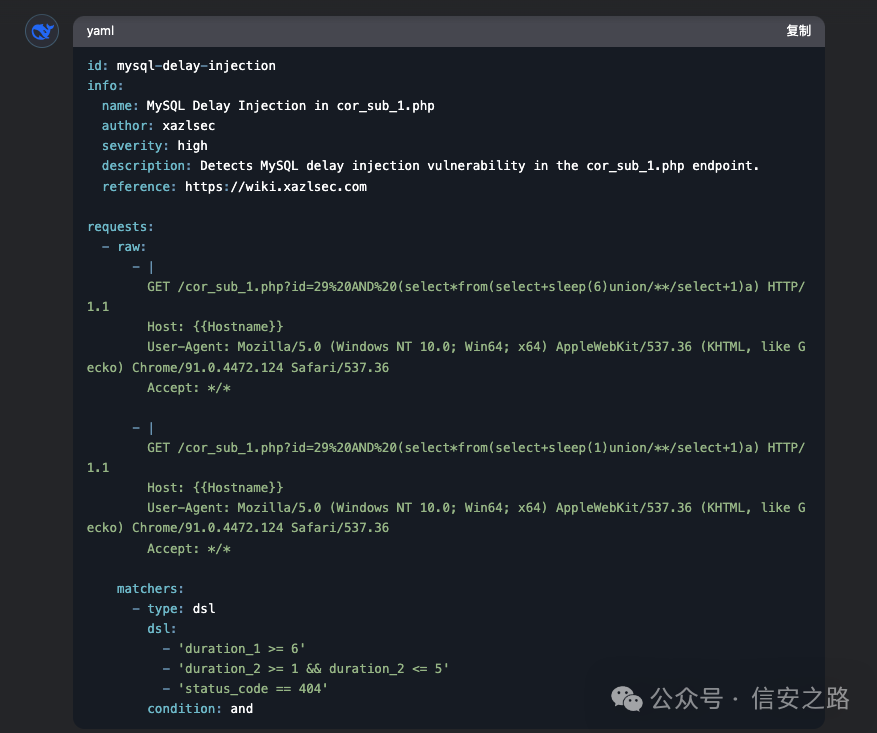Click the DeepSeek whale avatar icon
877x733 pixels.
[x=42, y=31]
